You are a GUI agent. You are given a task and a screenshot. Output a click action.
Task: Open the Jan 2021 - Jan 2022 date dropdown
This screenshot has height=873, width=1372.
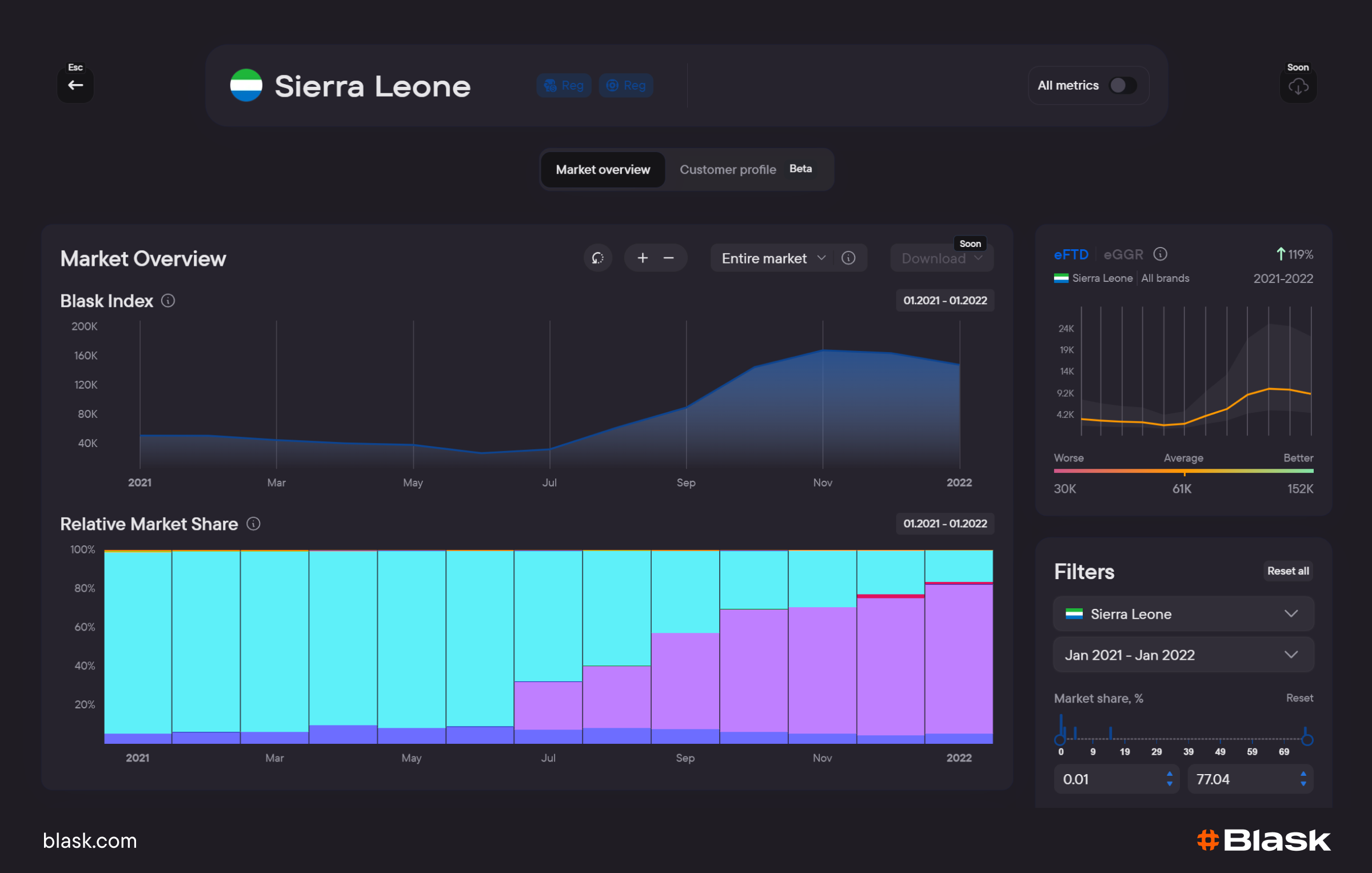pyautogui.click(x=1183, y=655)
